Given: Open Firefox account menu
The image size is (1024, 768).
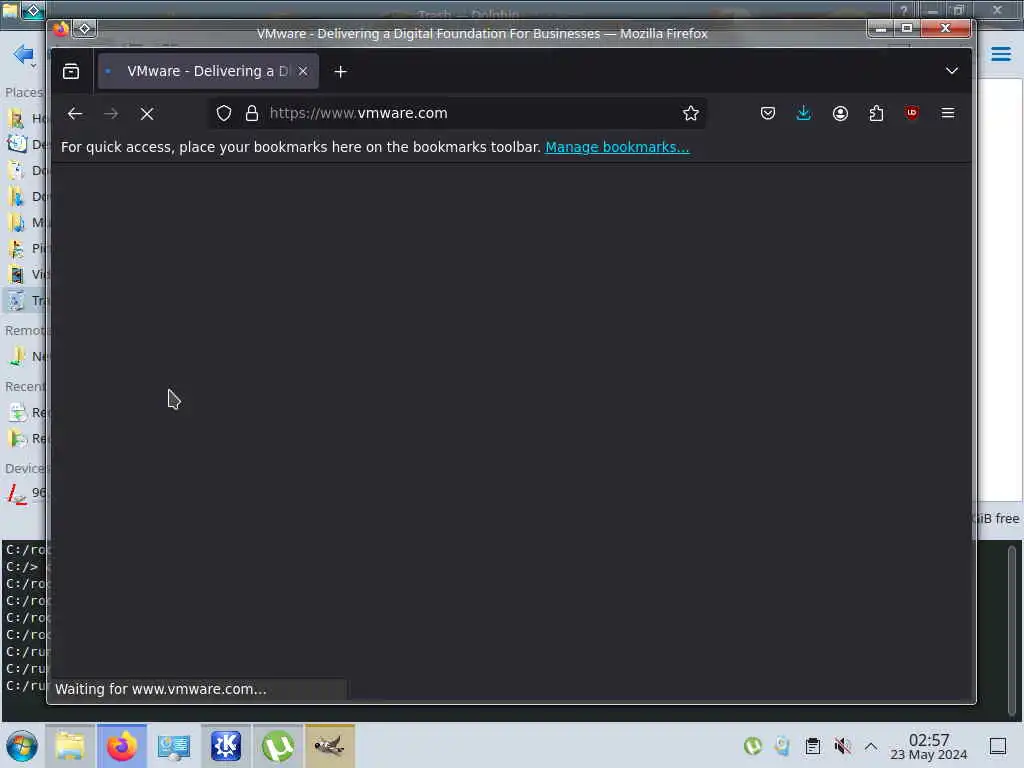Looking at the screenshot, I should coord(840,113).
